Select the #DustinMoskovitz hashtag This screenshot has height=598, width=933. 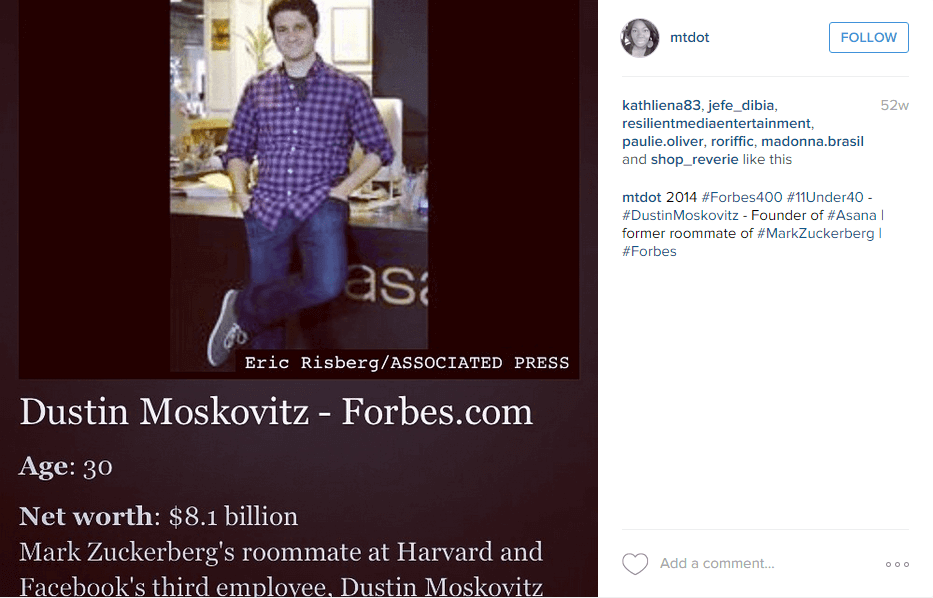click(x=680, y=215)
